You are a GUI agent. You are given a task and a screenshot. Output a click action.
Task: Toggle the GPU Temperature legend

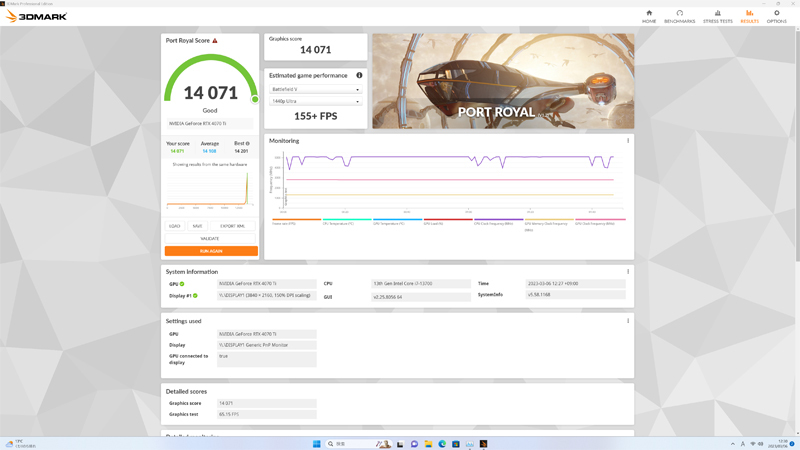pyautogui.click(x=397, y=221)
